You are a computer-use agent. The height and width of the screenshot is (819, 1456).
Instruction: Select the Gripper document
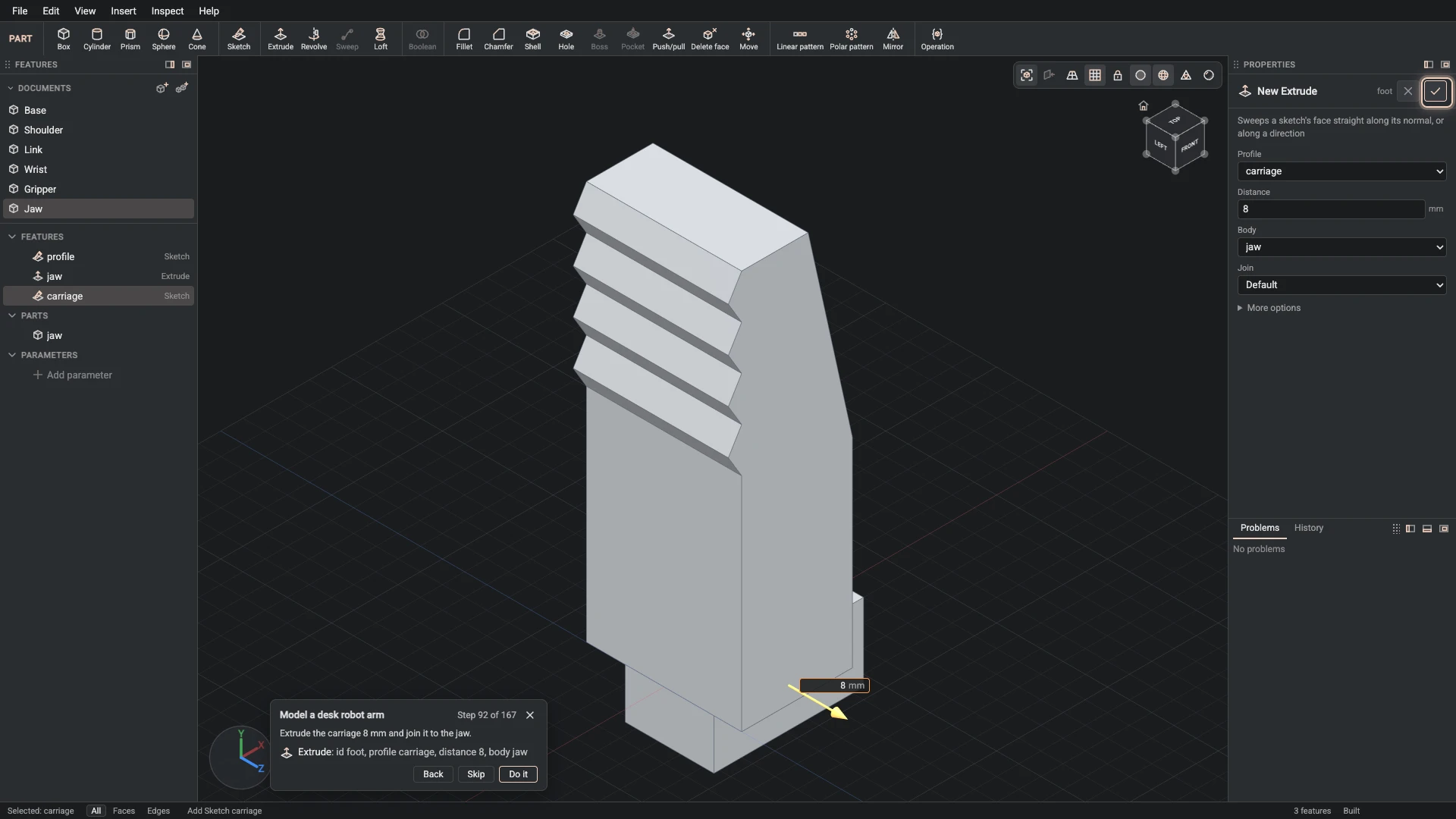[x=99, y=189]
